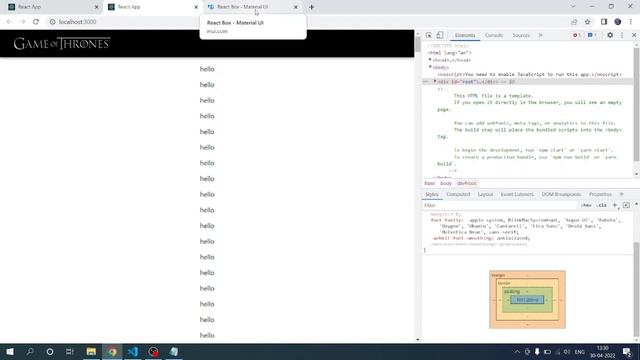Open Visual Studio Code from taskbar
640x360 pixels.
tap(133, 351)
